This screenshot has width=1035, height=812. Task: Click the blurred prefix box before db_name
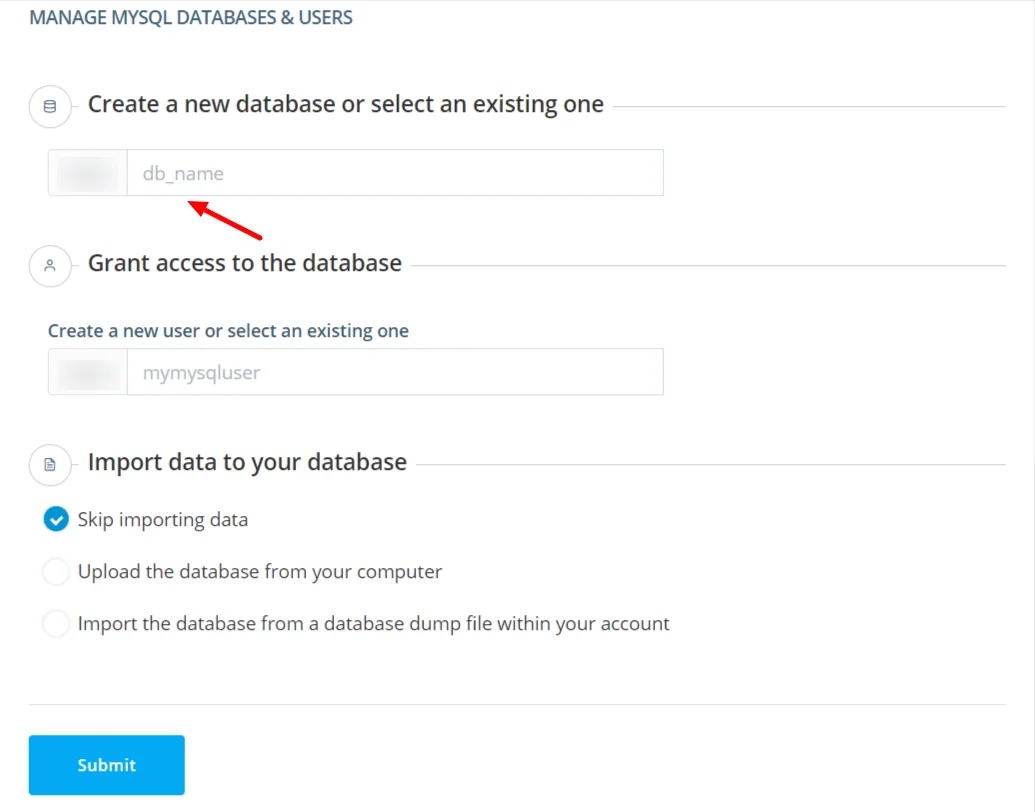click(x=88, y=173)
